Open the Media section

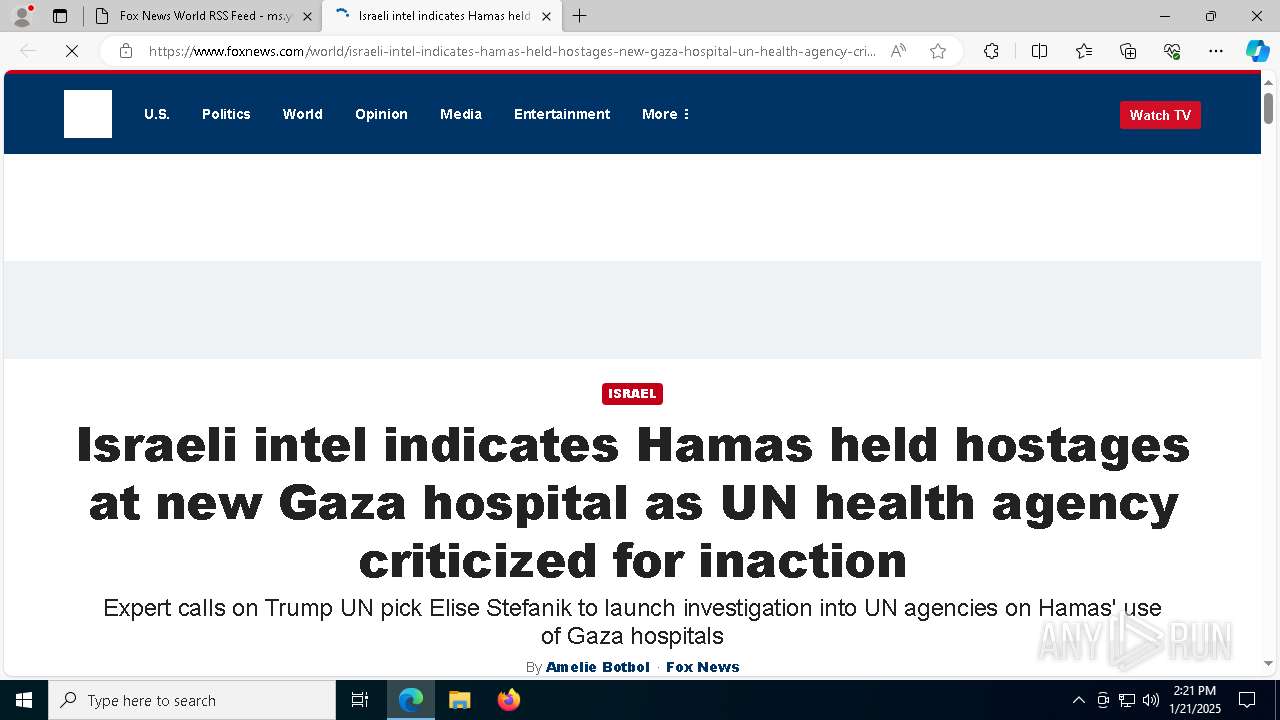(461, 114)
